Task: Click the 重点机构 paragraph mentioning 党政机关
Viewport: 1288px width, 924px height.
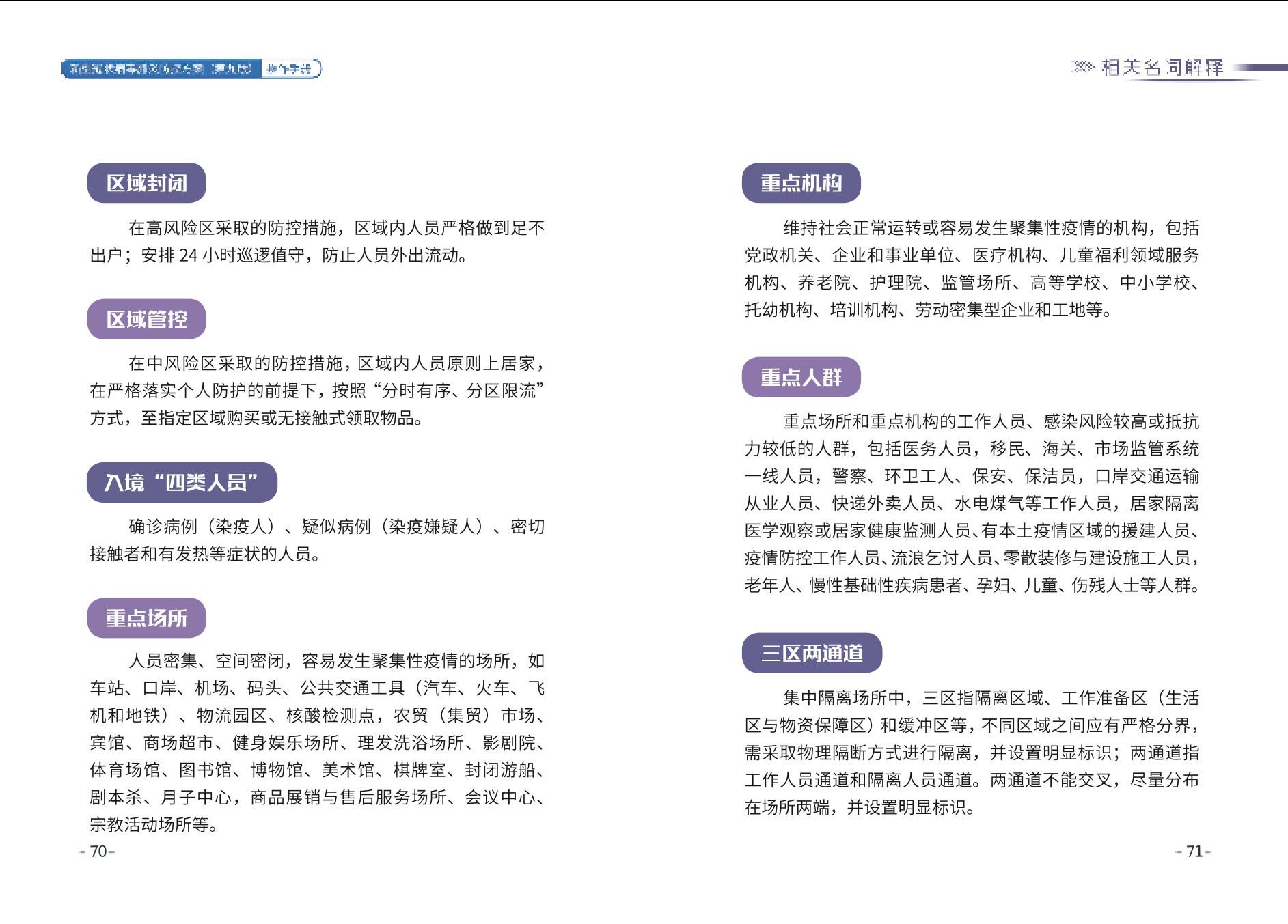Action: click(972, 268)
